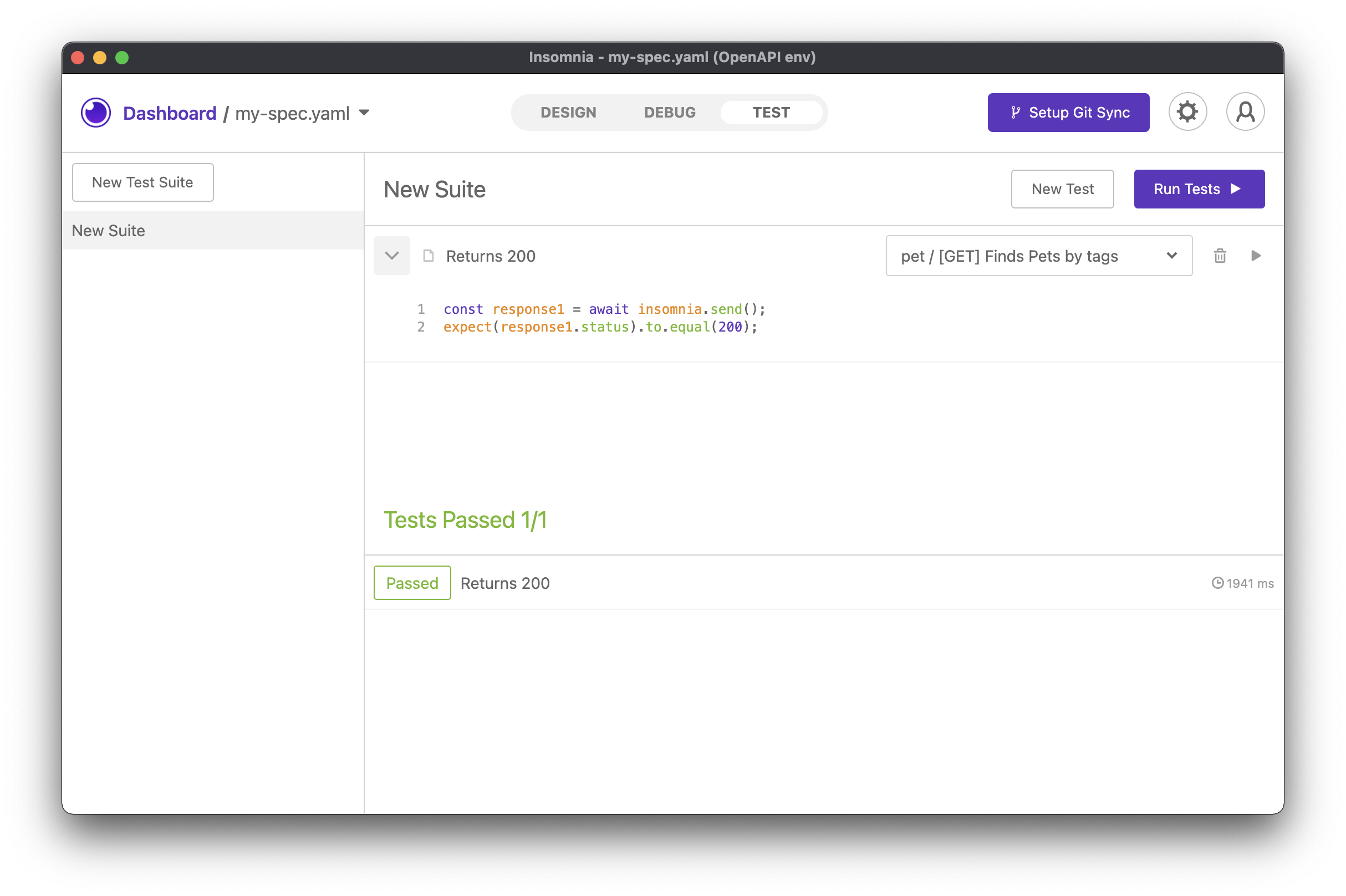This screenshot has height=896, width=1346.
Task: Create a New Test Suite
Action: pos(143,182)
